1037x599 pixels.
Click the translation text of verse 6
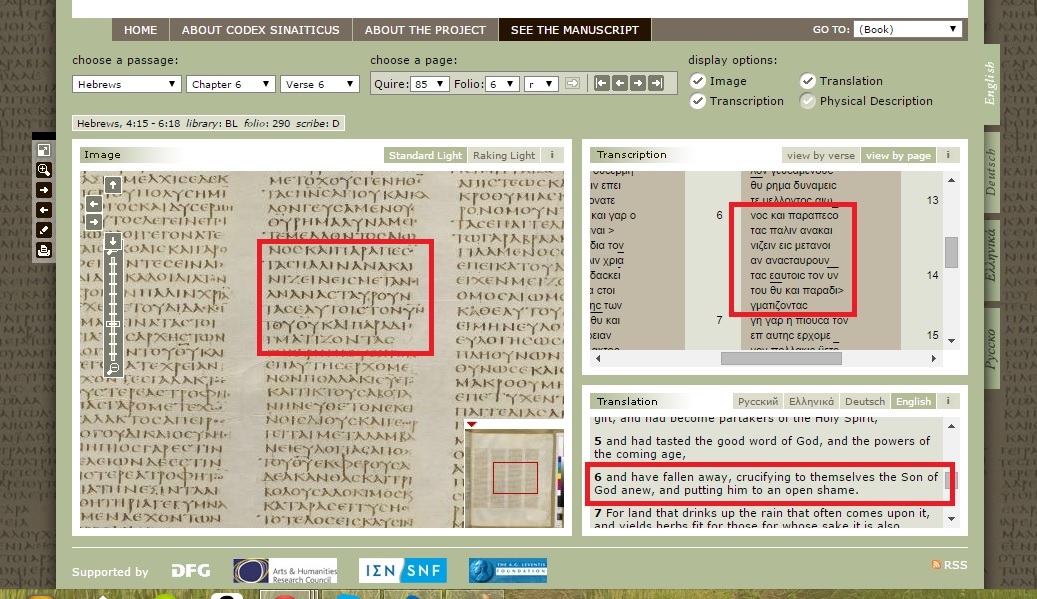[x=766, y=483]
